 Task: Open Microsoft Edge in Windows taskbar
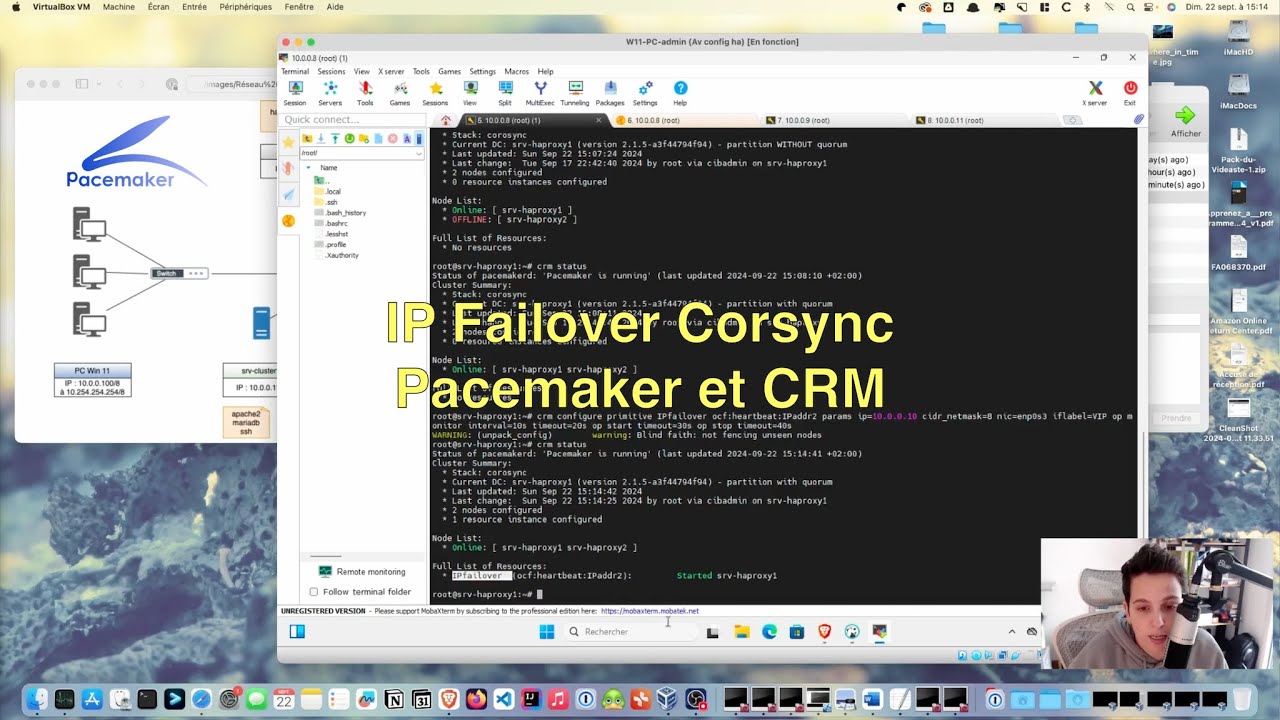tap(769, 631)
